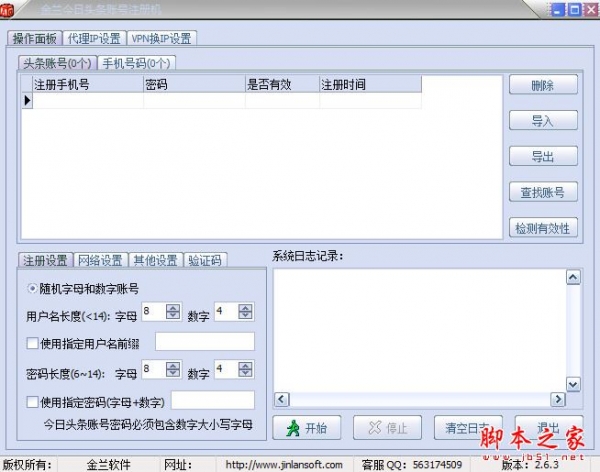
Task: Switch to 代理IP设置 tab
Action: click(x=94, y=38)
